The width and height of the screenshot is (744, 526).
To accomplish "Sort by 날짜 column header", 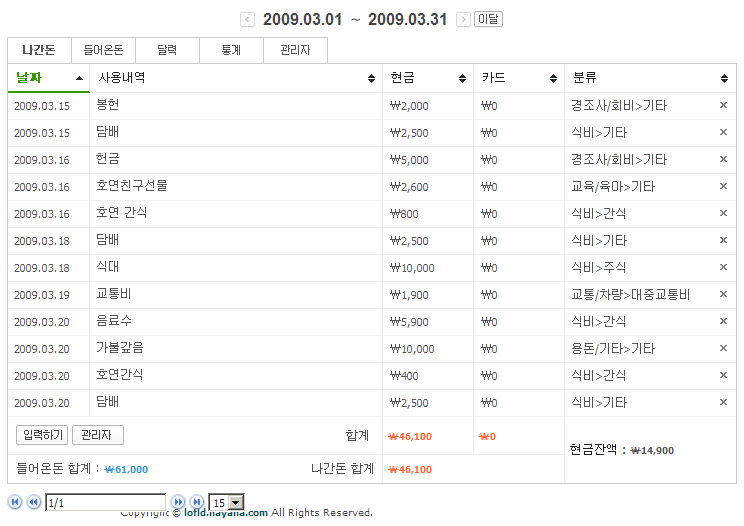I will pyautogui.click(x=49, y=78).
